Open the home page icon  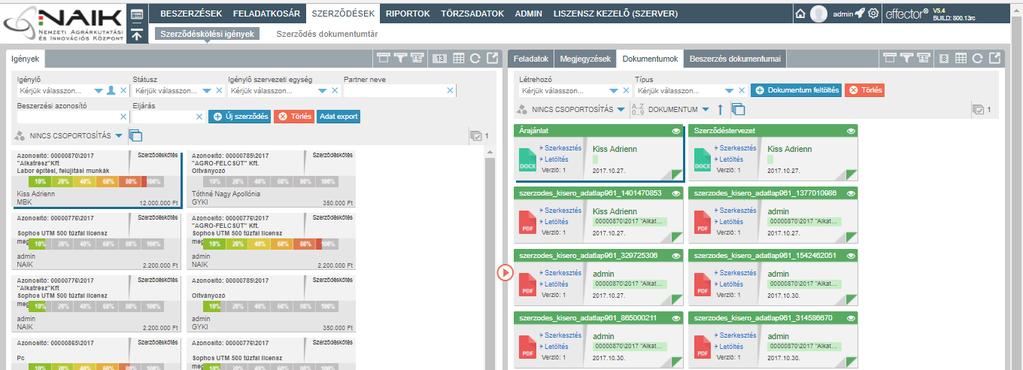[x=801, y=14]
